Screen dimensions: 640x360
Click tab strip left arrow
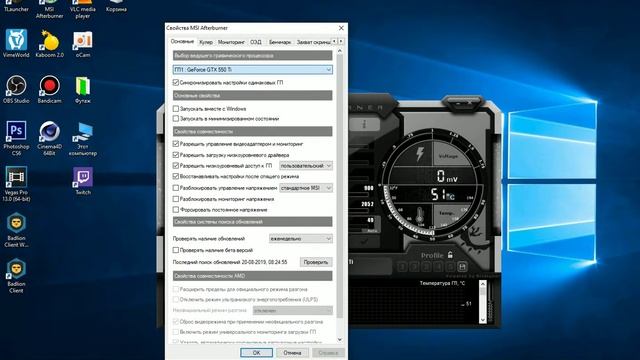334,41
